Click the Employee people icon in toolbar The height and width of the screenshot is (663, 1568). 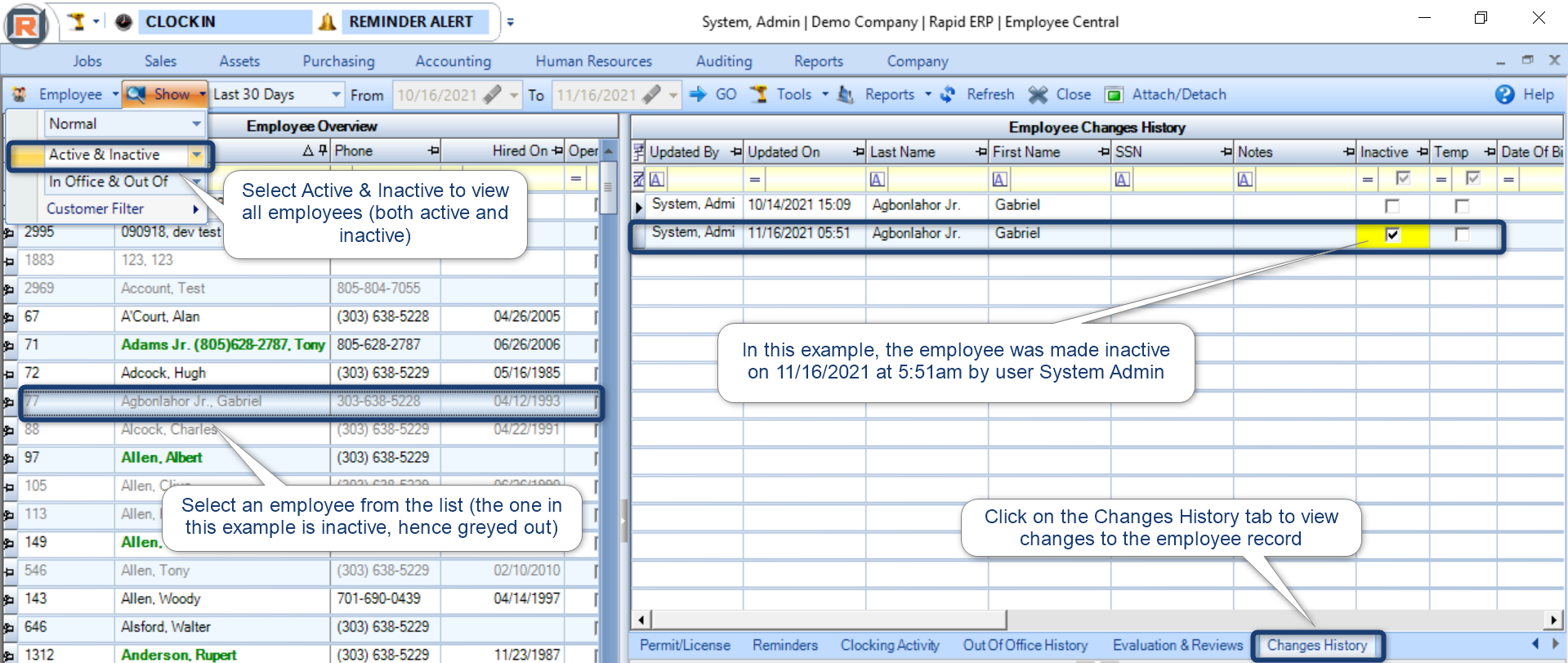tap(20, 95)
